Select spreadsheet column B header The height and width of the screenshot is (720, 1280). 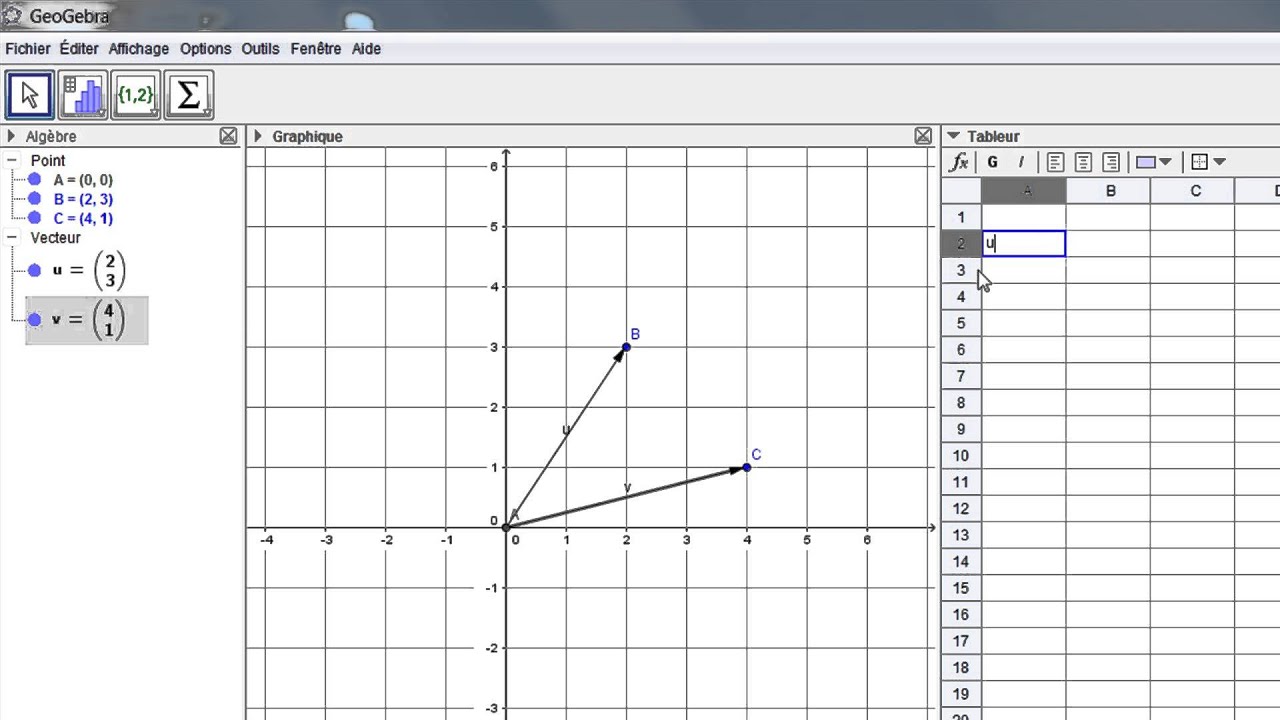[1109, 191]
